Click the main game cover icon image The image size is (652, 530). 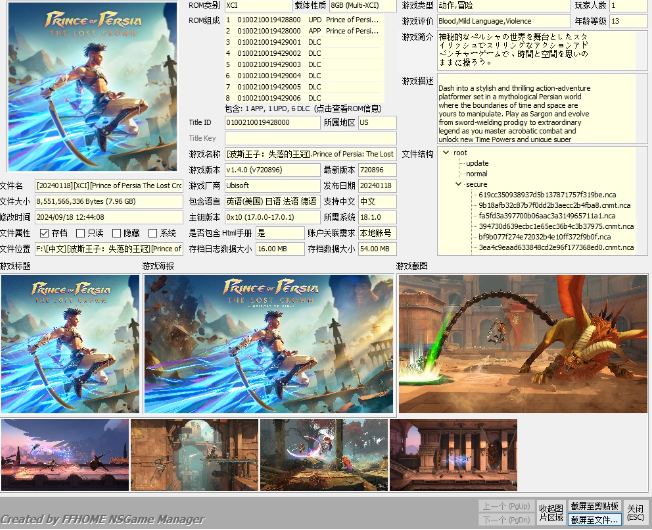pyautogui.click(x=92, y=87)
